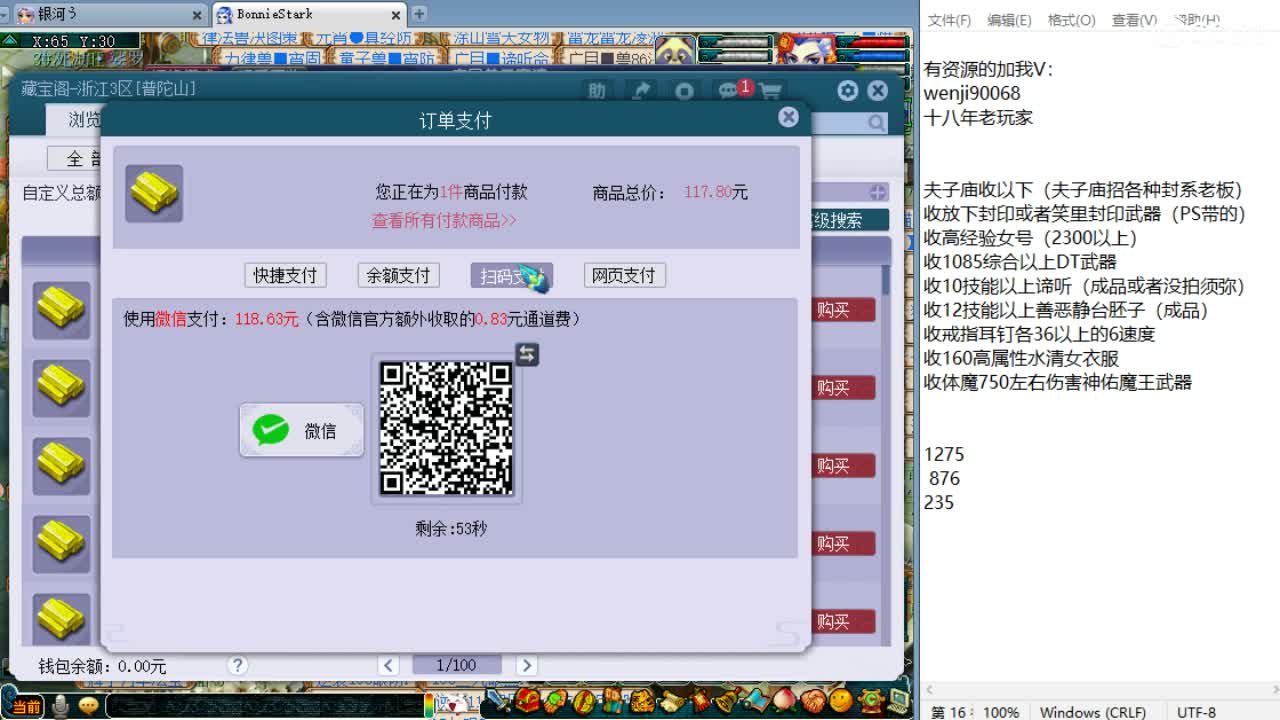Viewport: 1280px width, 720px height.
Task: Click the sword icon in game toolbar
Action: (496, 700)
